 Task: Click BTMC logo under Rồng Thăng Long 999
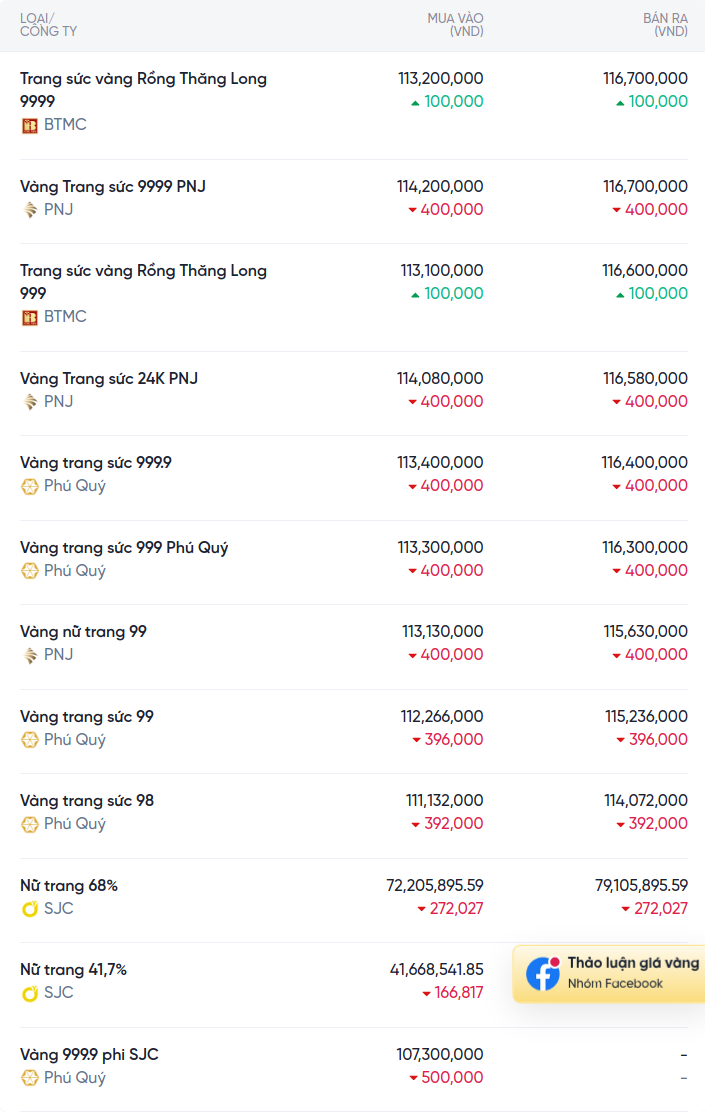point(30,318)
